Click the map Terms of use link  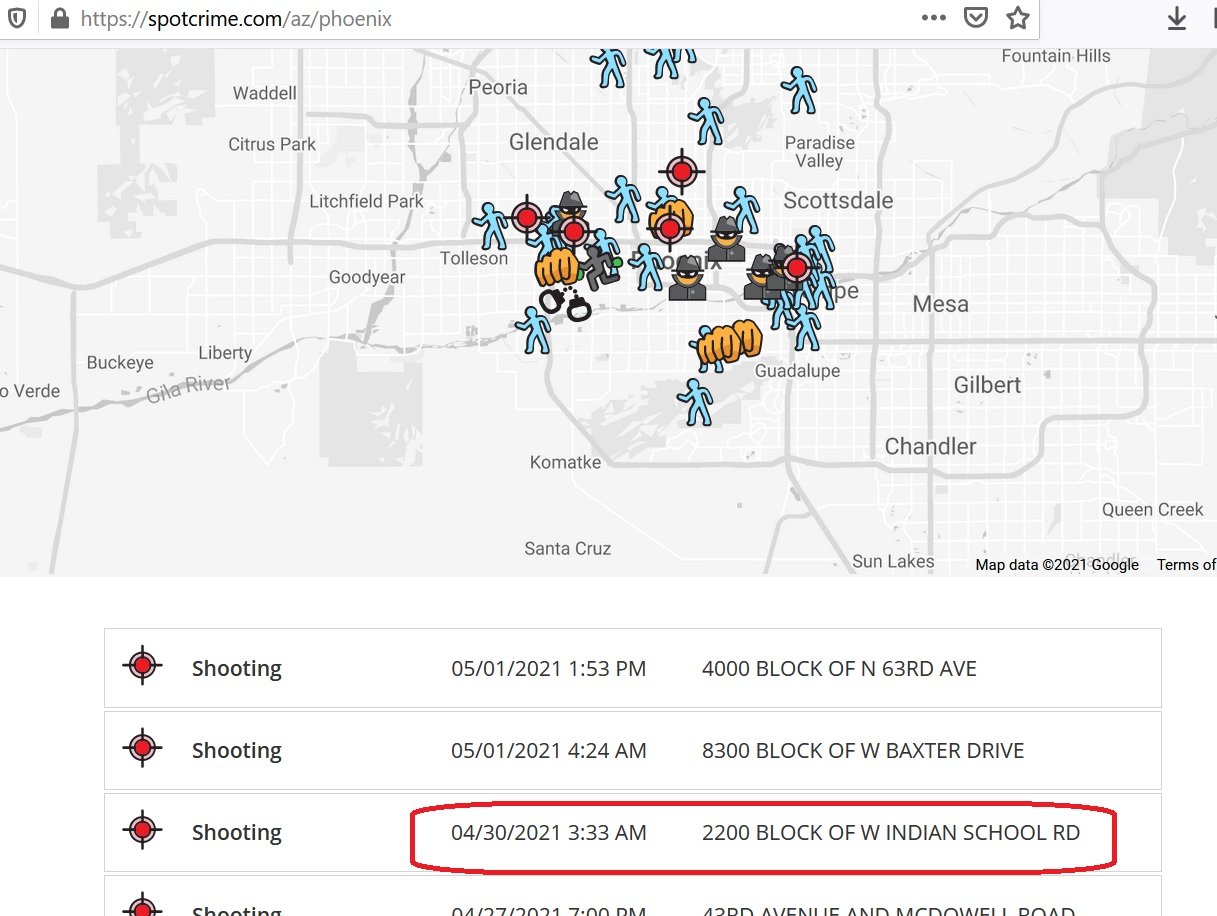(x=1186, y=565)
